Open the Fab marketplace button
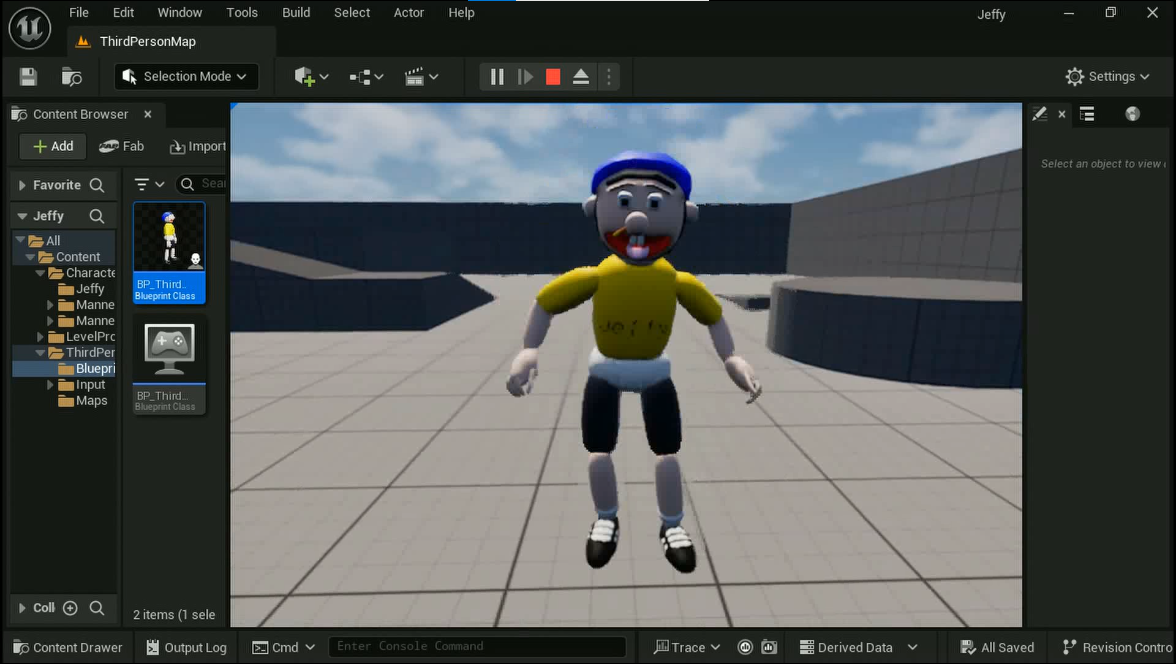Viewport: 1176px width, 664px height. pos(122,146)
